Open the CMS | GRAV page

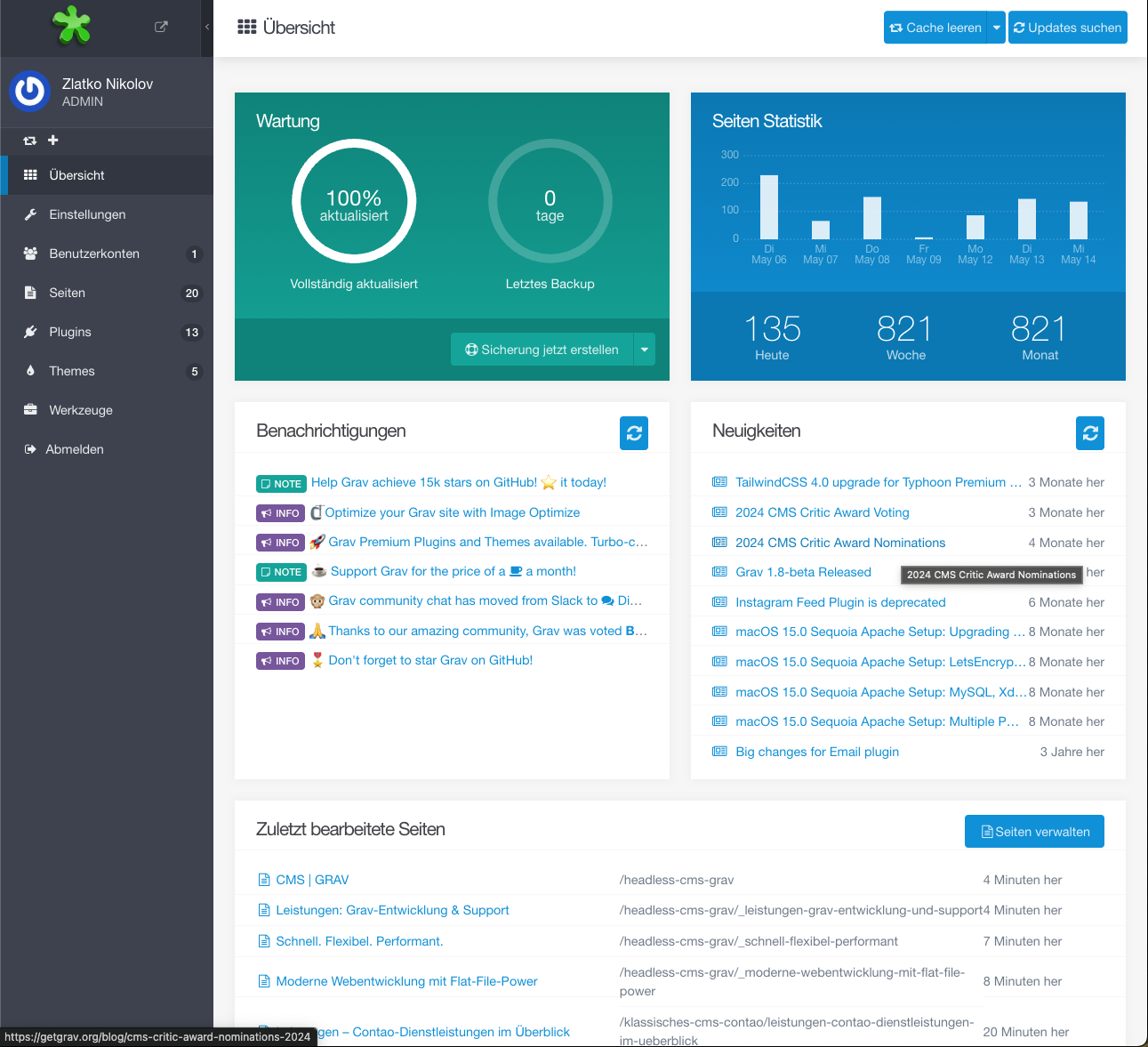tap(312, 880)
